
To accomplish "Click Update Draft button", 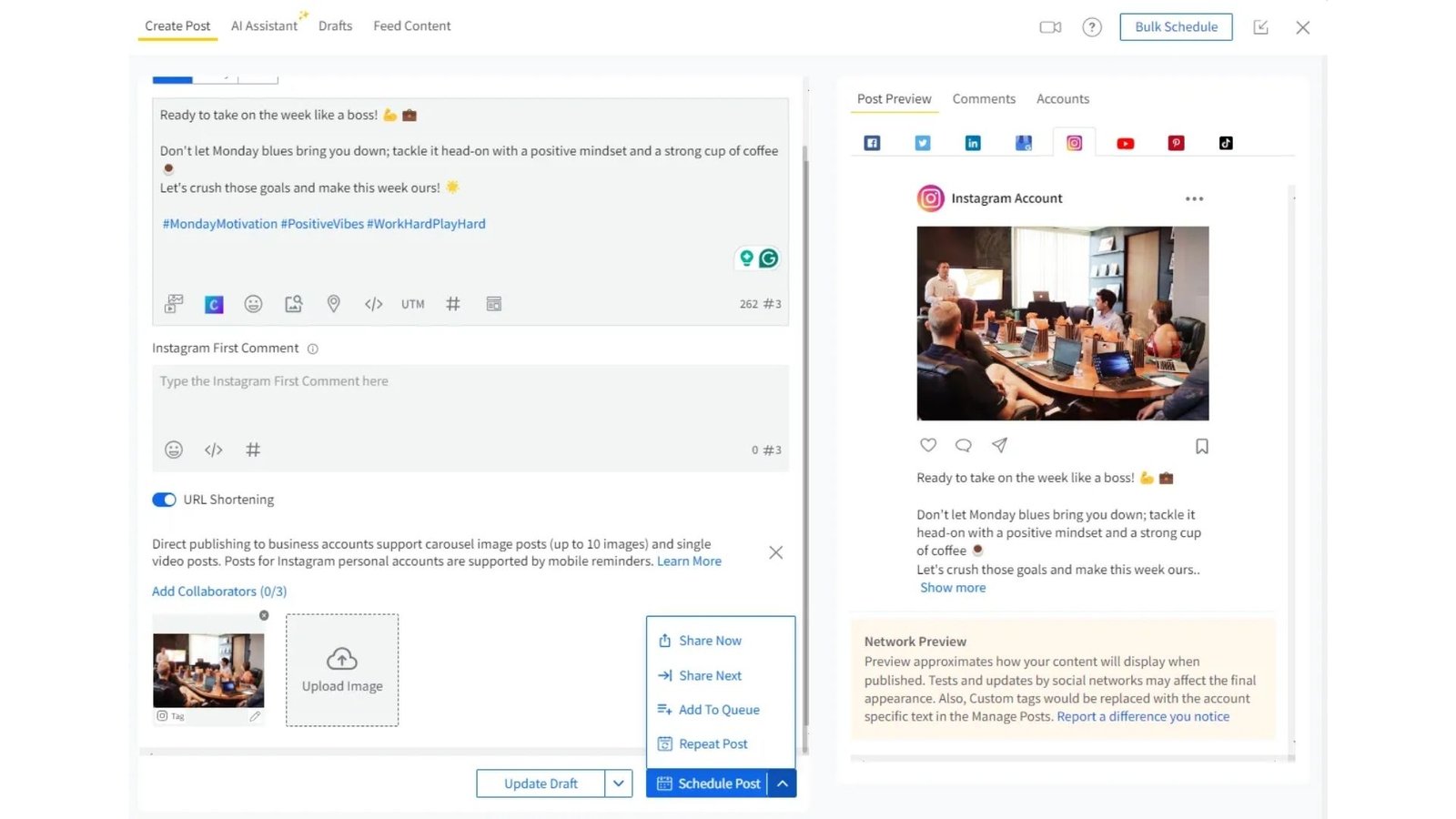I will pos(541,784).
